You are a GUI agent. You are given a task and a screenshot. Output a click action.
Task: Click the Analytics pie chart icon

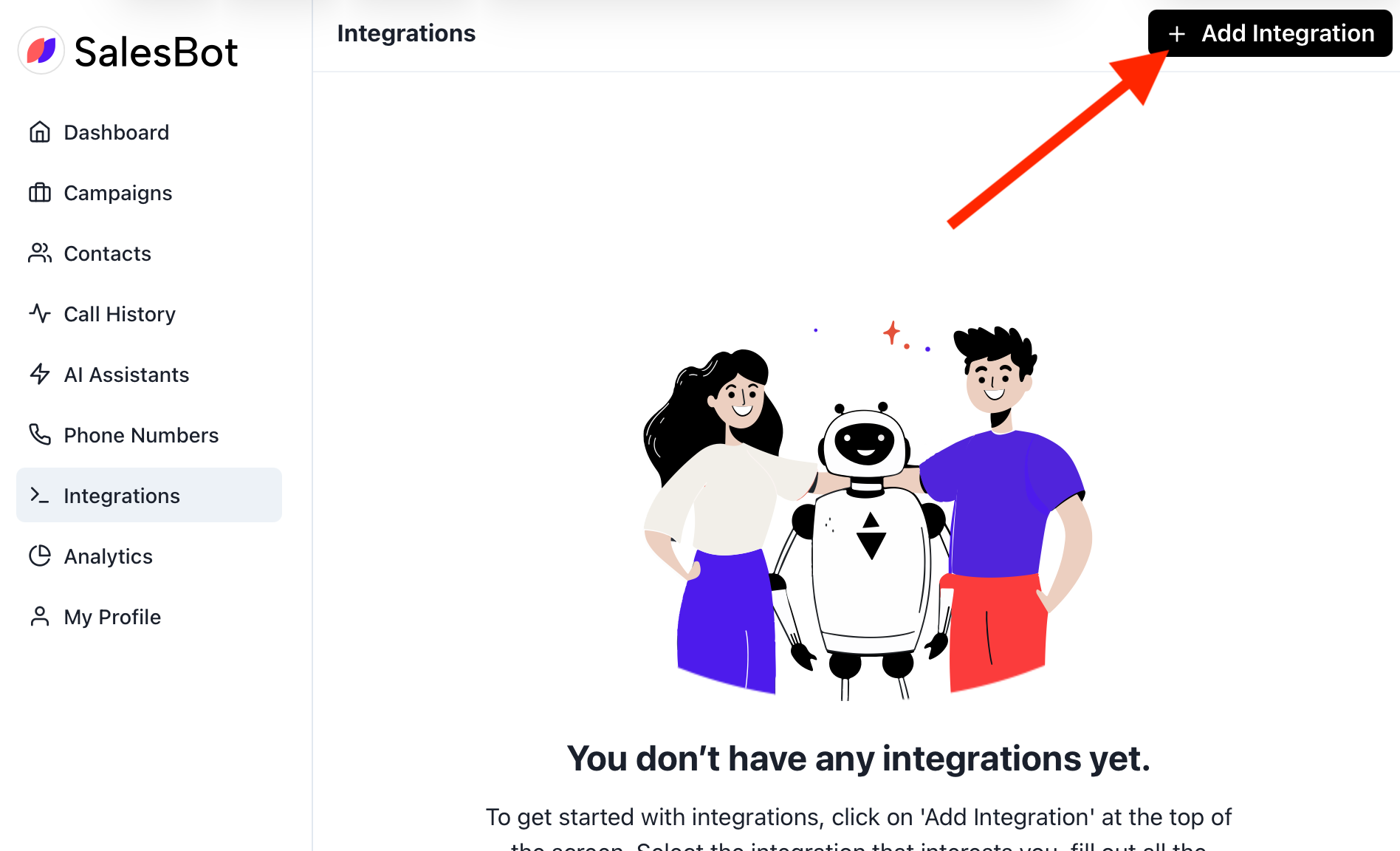pos(40,556)
